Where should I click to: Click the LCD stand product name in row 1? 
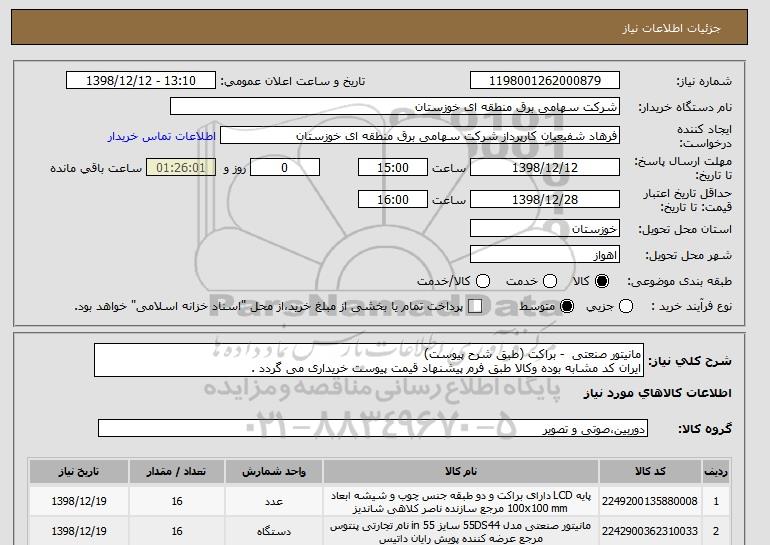pyautogui.click(x=461, y=502)
